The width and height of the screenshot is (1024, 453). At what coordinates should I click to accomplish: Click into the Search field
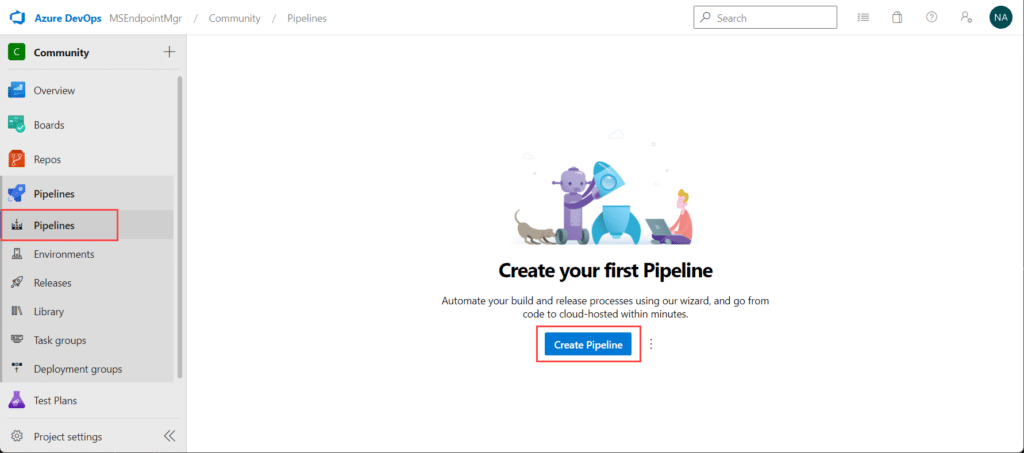[x=765, y=18]
